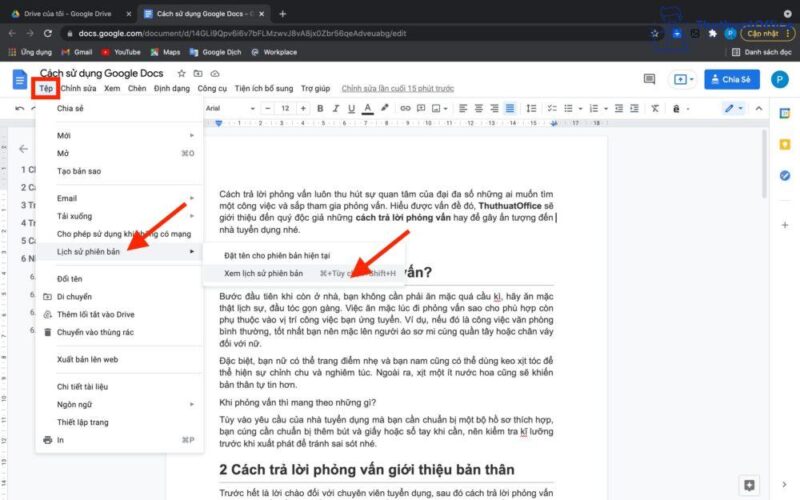
Task: Open the Định dạng menu
Action: tap(172, 88)
